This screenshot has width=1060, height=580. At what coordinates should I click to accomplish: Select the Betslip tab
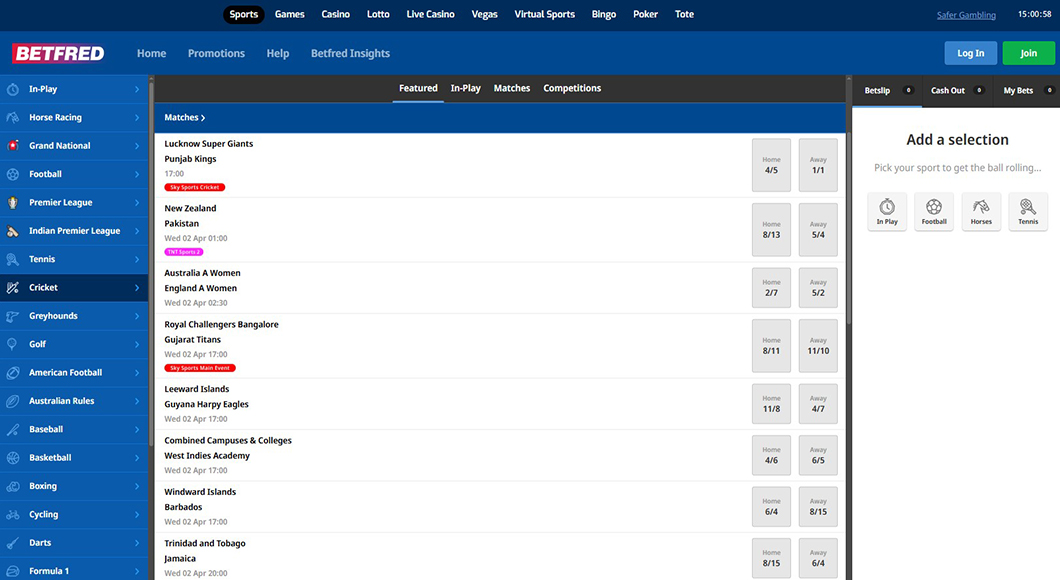point(887,91)
